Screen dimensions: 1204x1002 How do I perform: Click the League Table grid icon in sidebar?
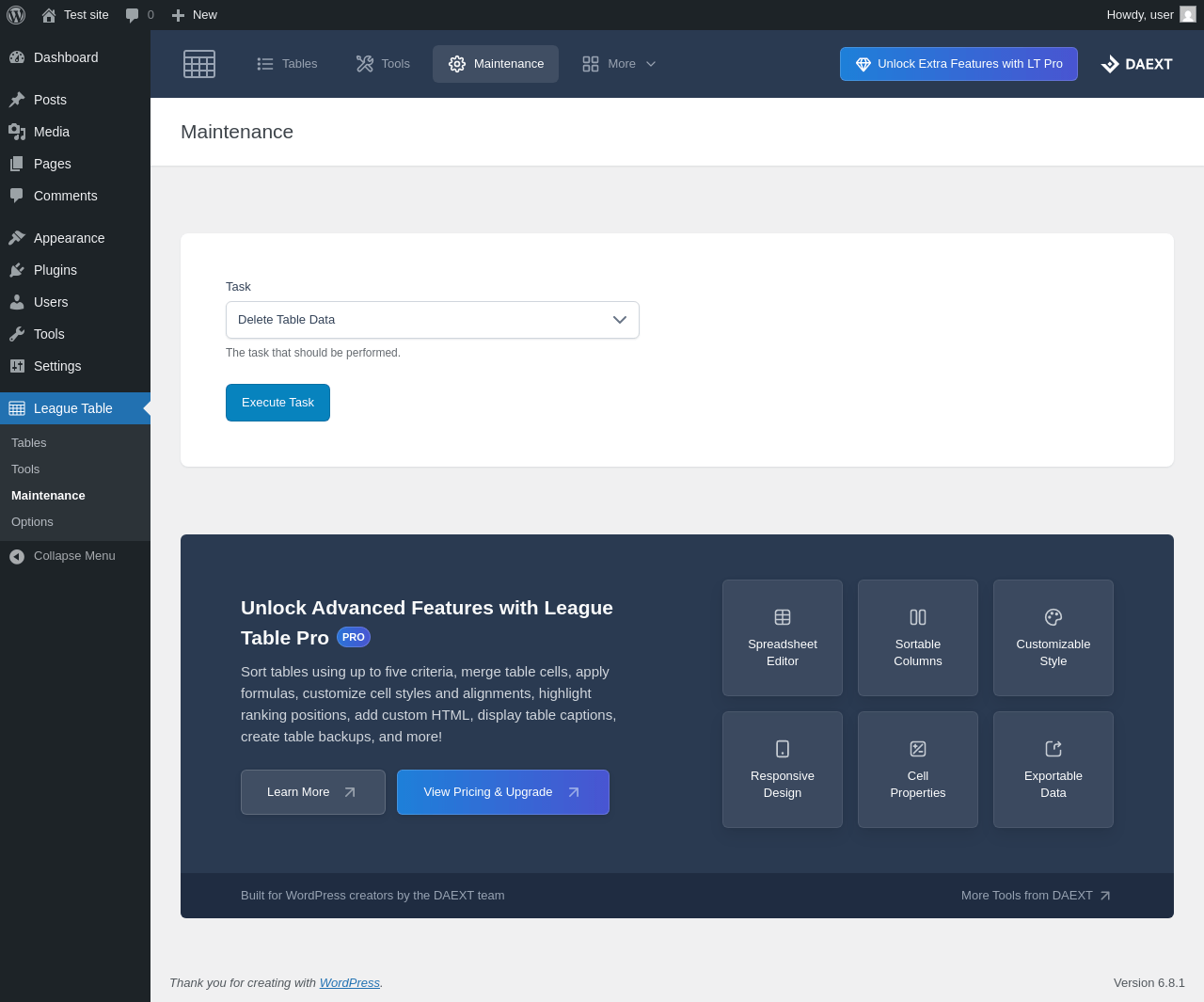pos(17,408)
